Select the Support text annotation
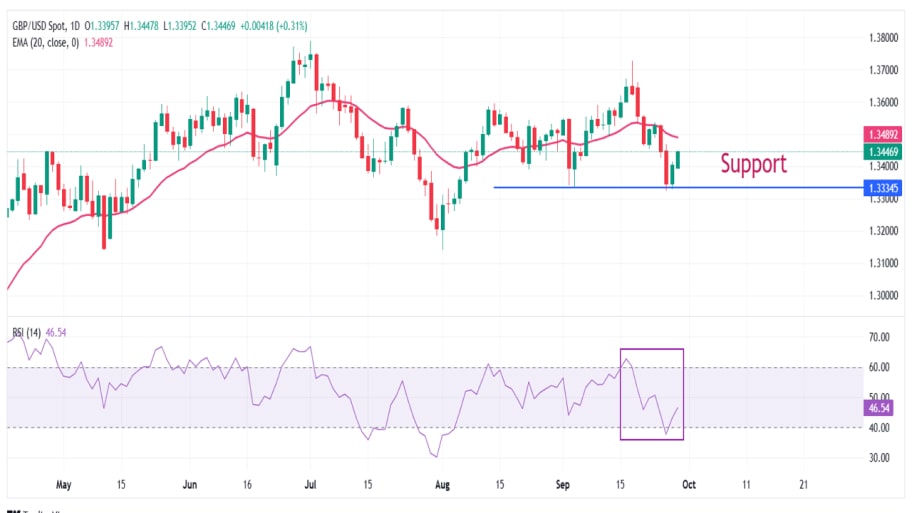This screenshot has width=912, height=513. [x=753, y=164]
